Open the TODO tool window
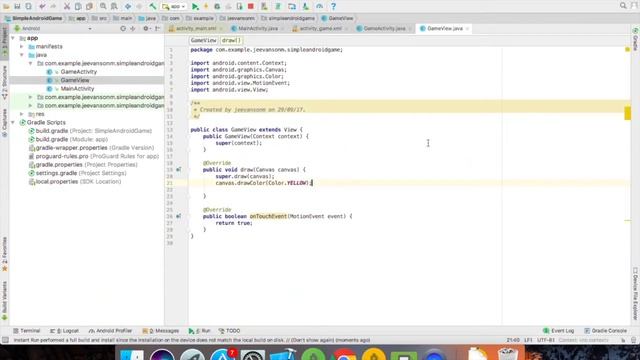640x360 pixels. 229,331
